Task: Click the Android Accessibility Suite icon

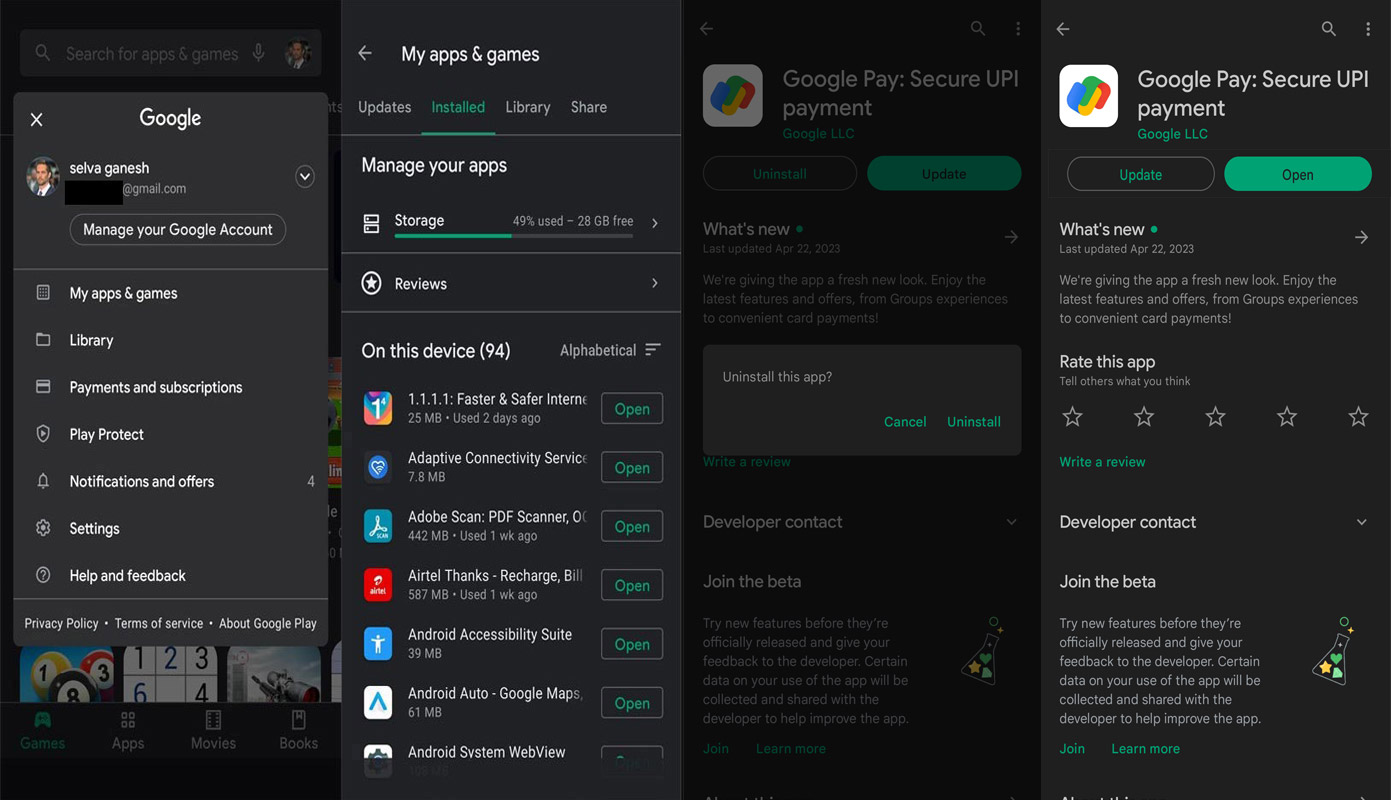Action: pos(378,643)
